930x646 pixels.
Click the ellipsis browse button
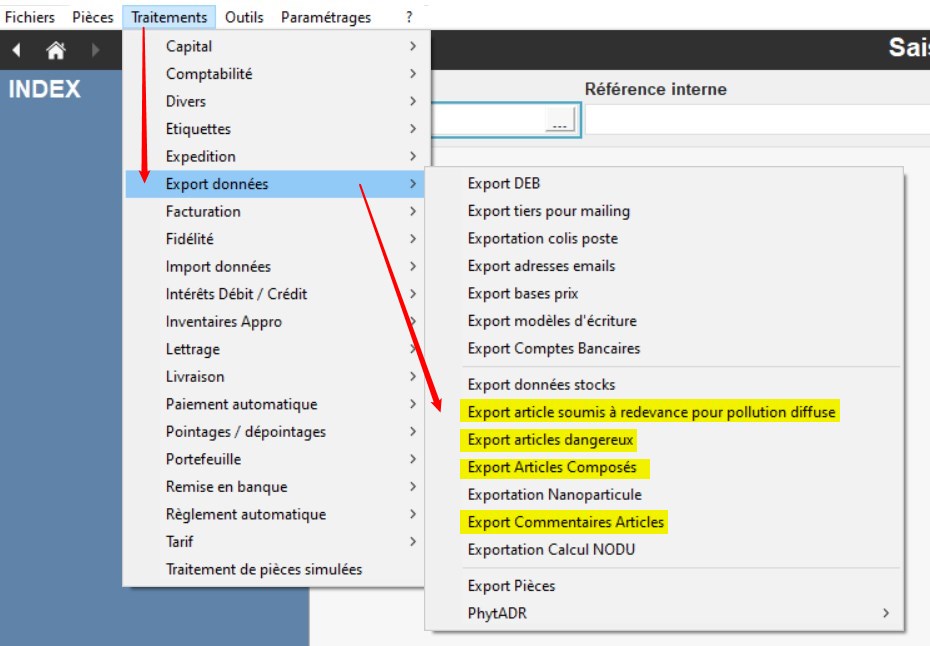click(x=559, y=121)
